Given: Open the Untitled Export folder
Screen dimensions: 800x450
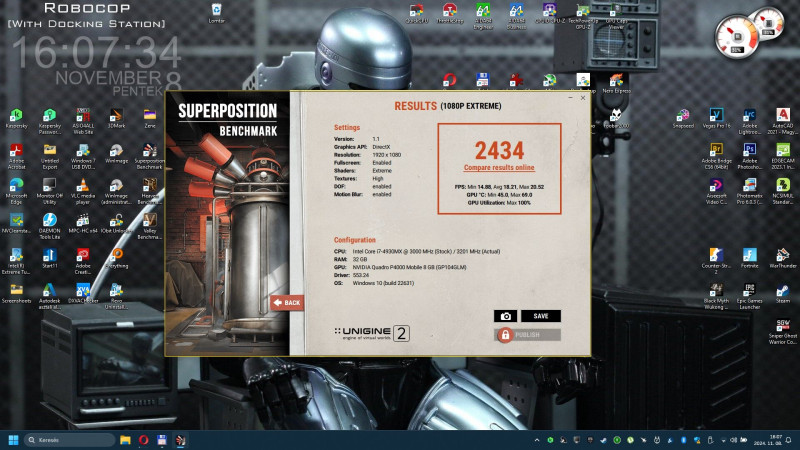Looking at the screenshot, I should coord(49,156).
